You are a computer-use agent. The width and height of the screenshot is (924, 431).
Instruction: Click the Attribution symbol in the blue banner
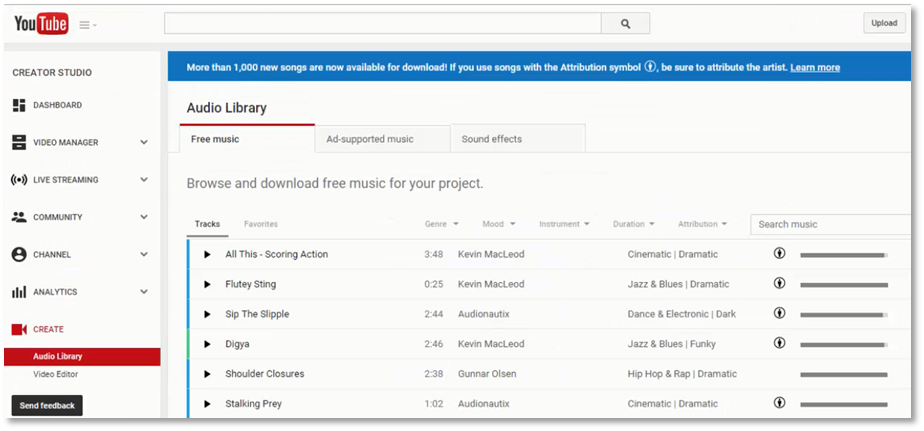(x=650, y=67)
